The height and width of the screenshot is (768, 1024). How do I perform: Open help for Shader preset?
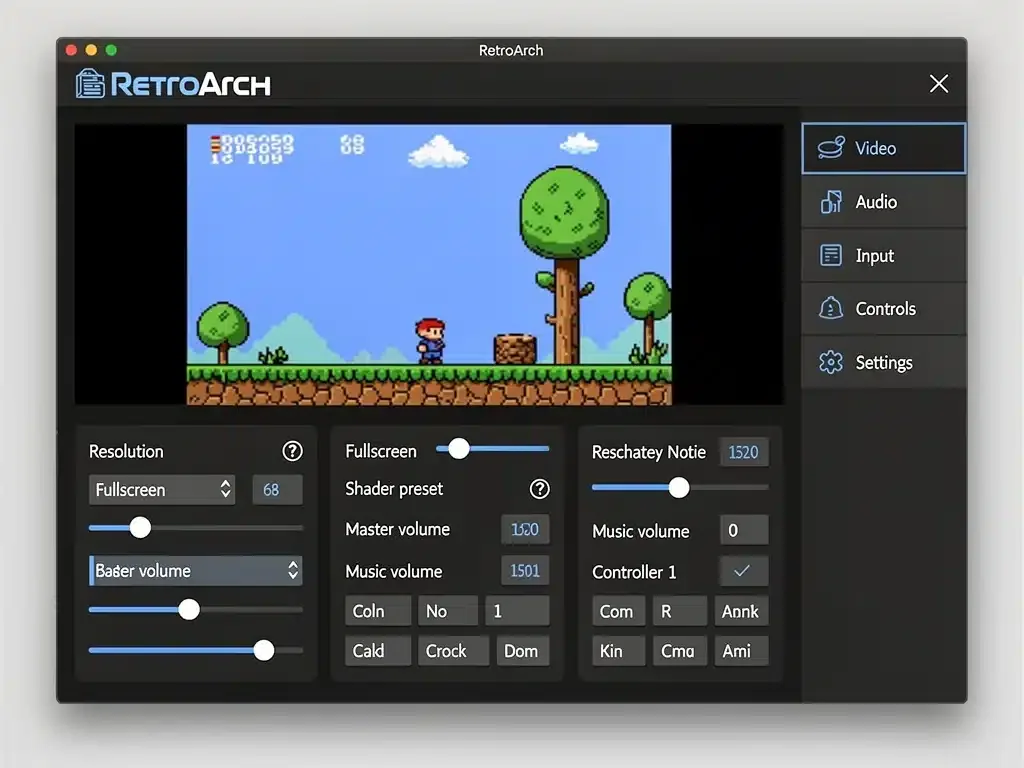point(539,488)
